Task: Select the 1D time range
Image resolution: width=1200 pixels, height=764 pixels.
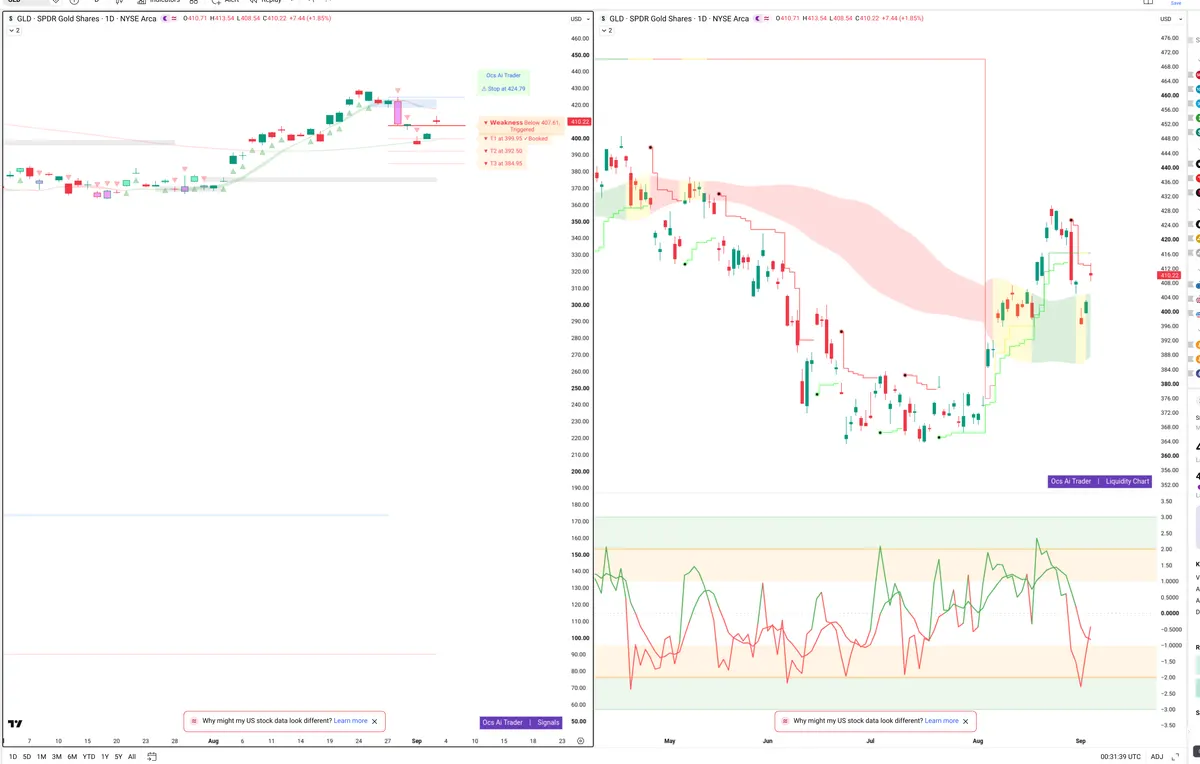Action: click(12, 757)
